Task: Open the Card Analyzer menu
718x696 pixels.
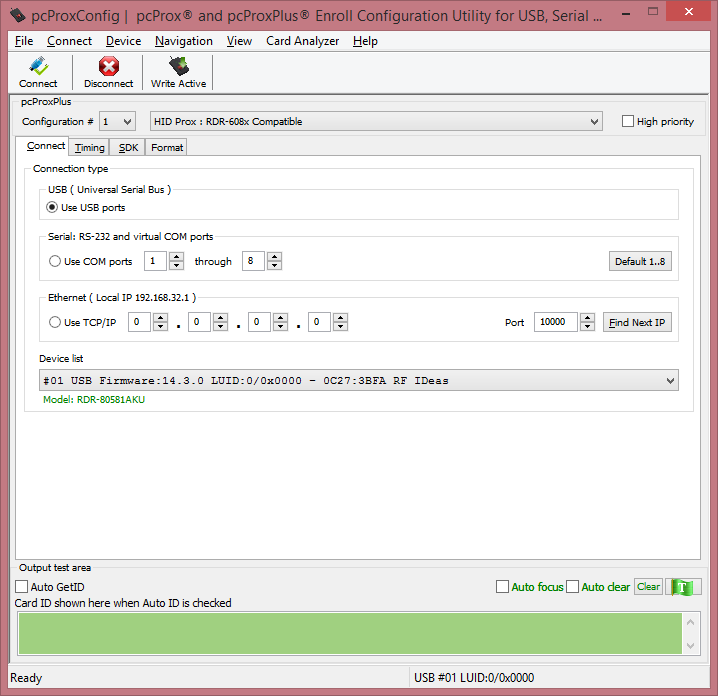Action: 302,41
